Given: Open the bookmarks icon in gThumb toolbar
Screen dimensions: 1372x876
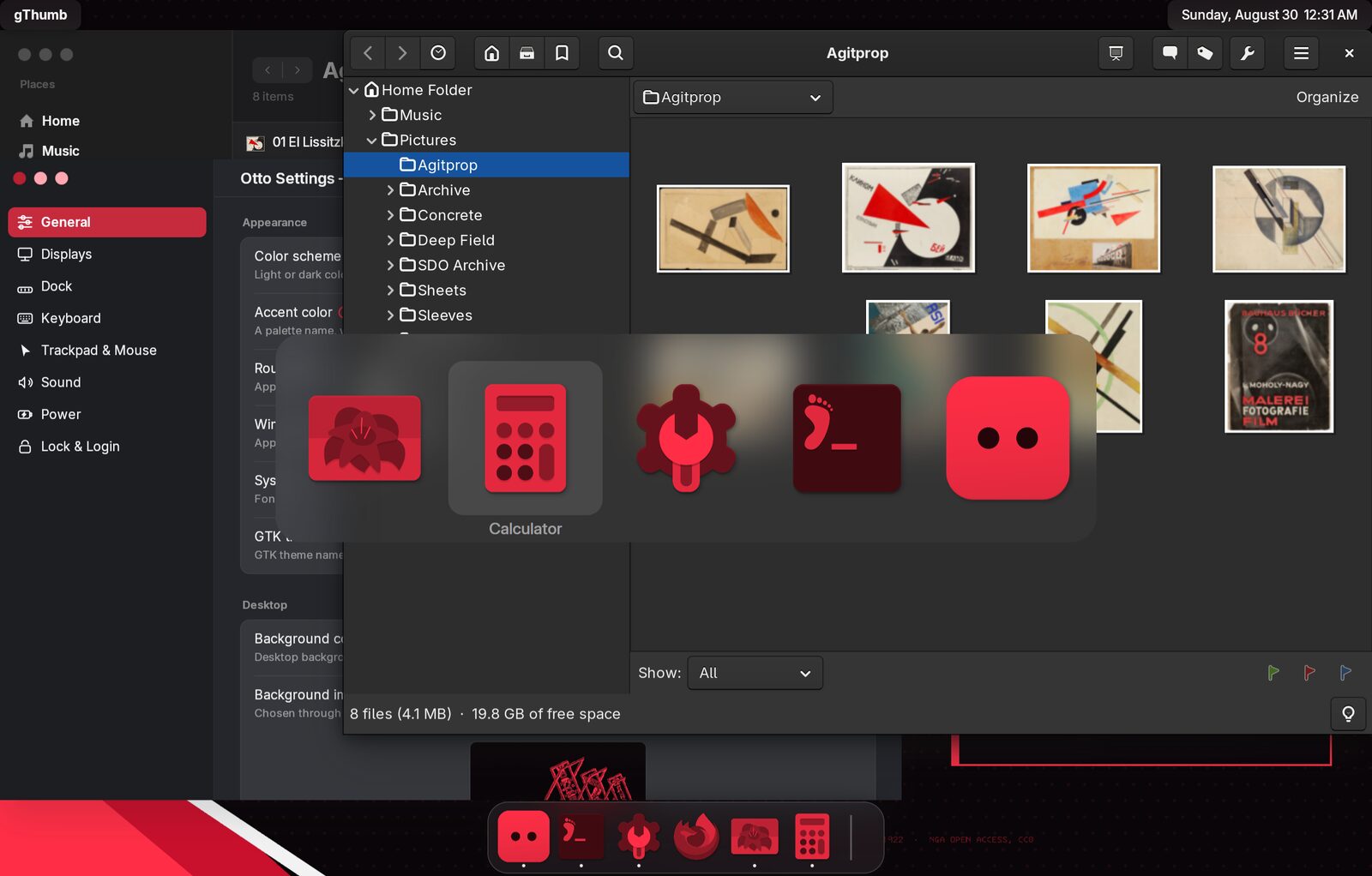Looking at the screenshot, I should [x=563, y=53].
